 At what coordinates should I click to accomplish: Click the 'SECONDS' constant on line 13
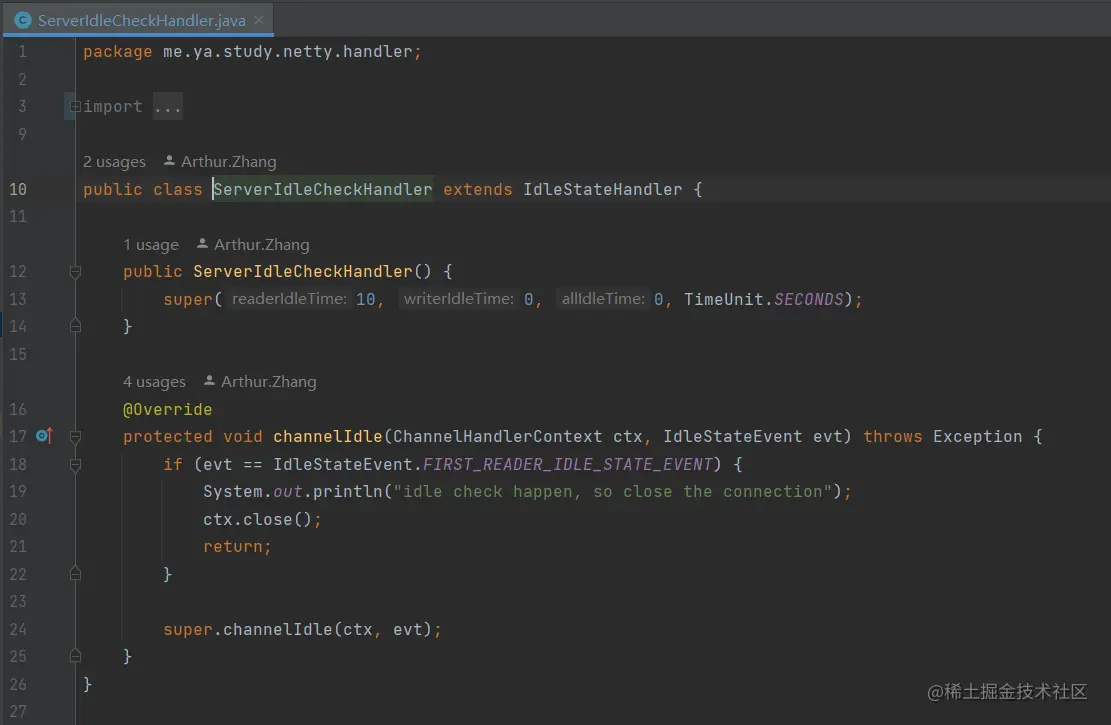[x=808, y=299]
